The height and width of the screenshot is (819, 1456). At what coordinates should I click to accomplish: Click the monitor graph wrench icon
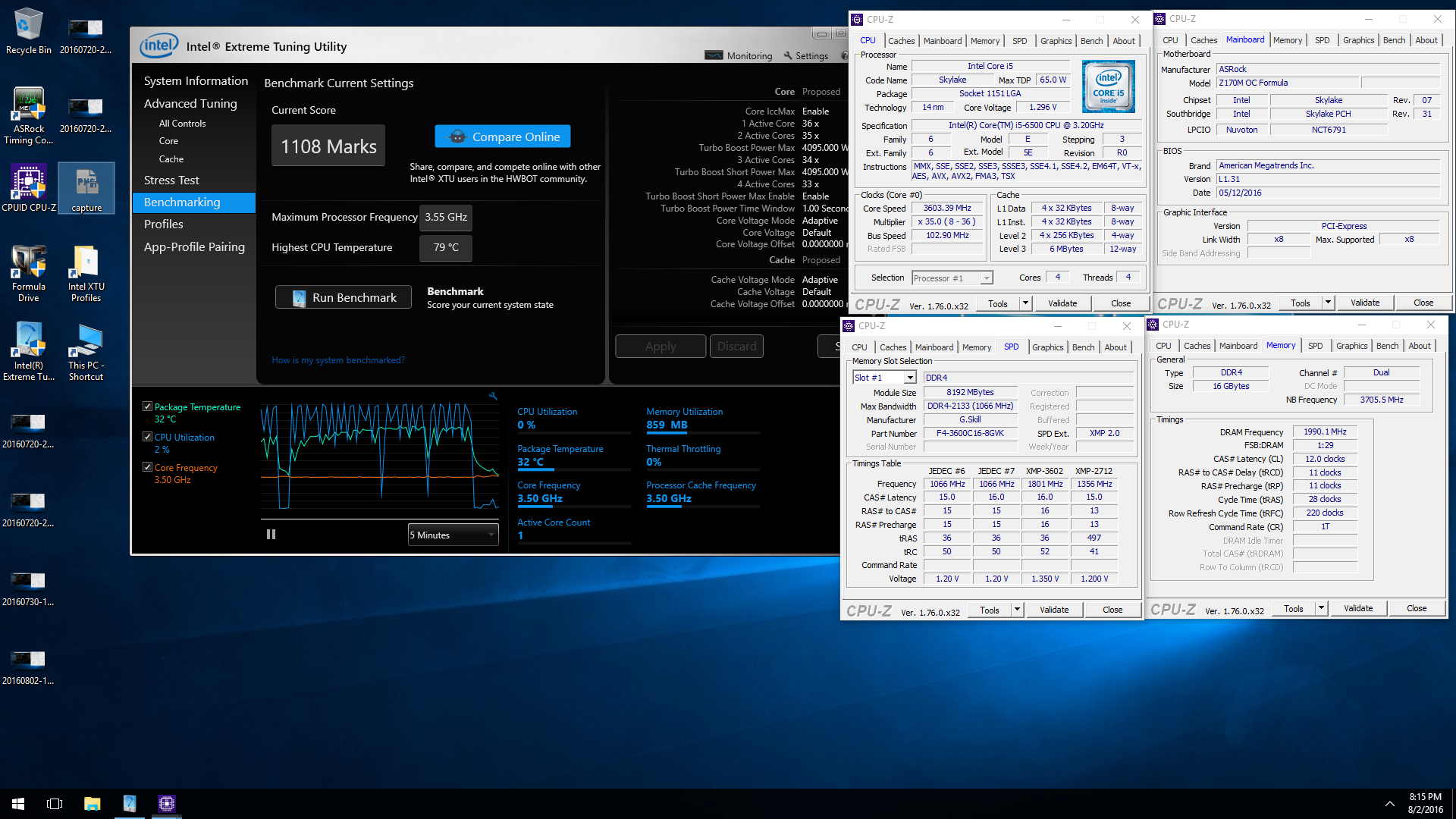tap(493, 396)
